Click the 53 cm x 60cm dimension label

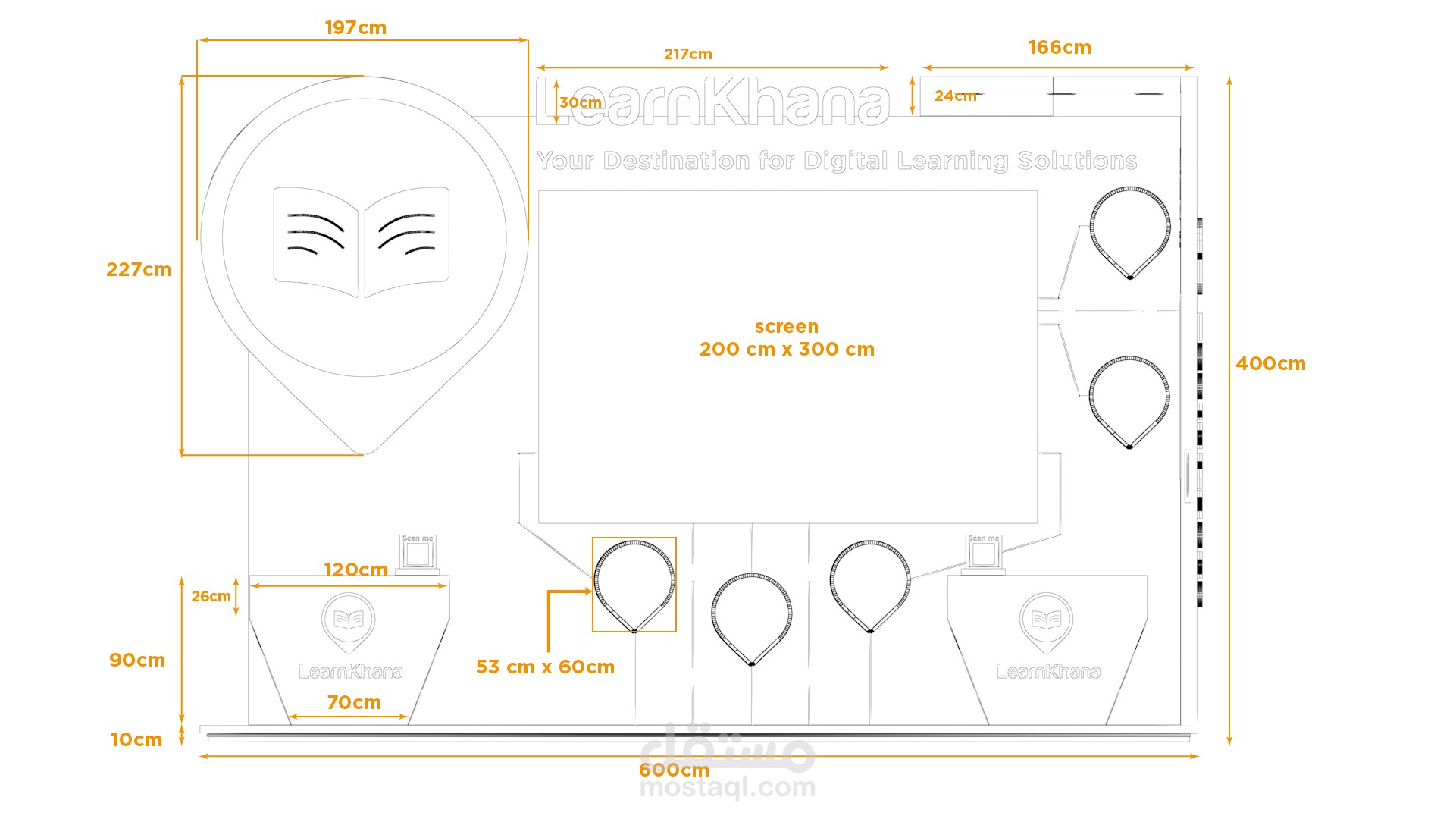(545, 667)
